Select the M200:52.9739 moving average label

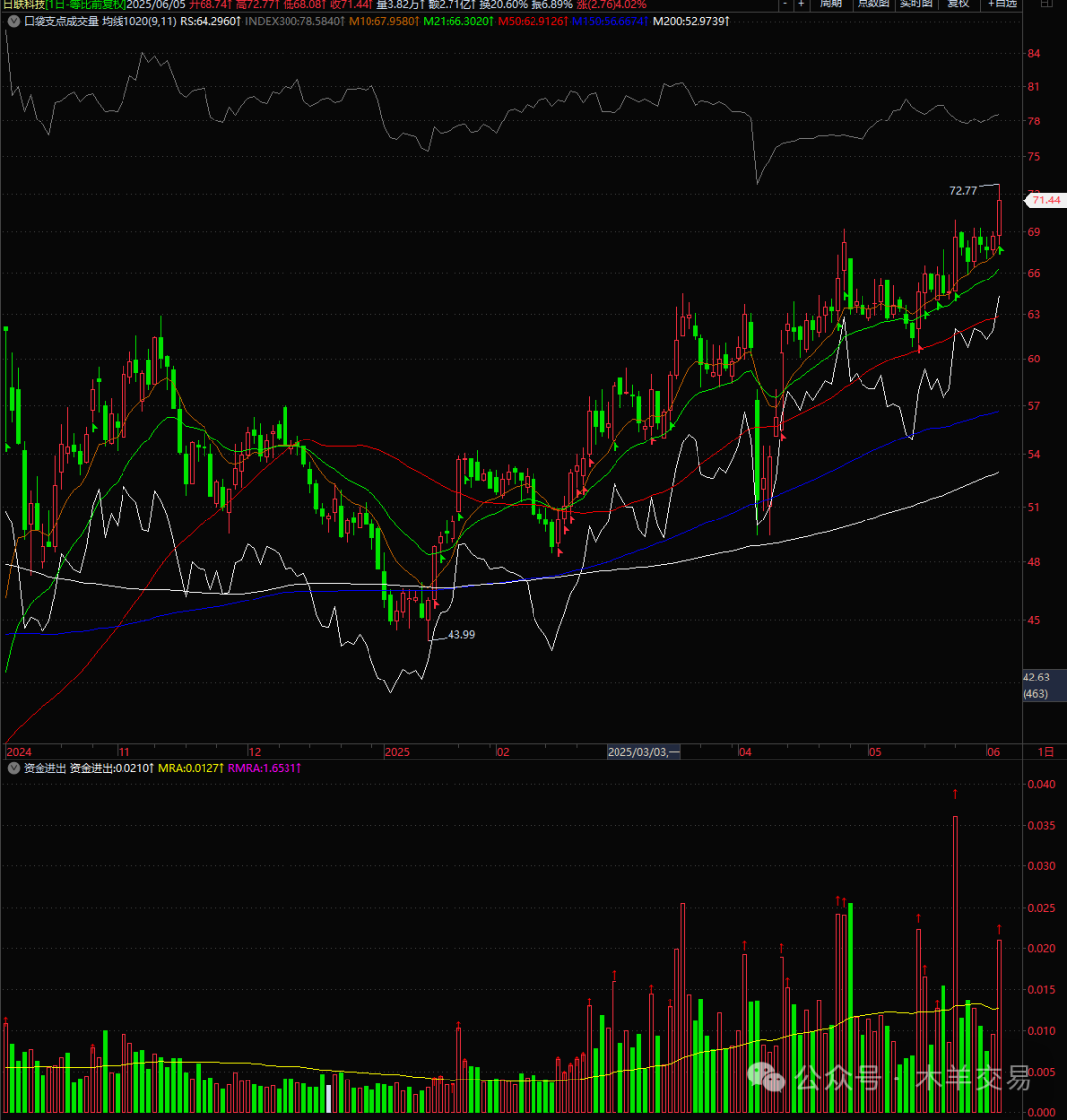[692, 22]
